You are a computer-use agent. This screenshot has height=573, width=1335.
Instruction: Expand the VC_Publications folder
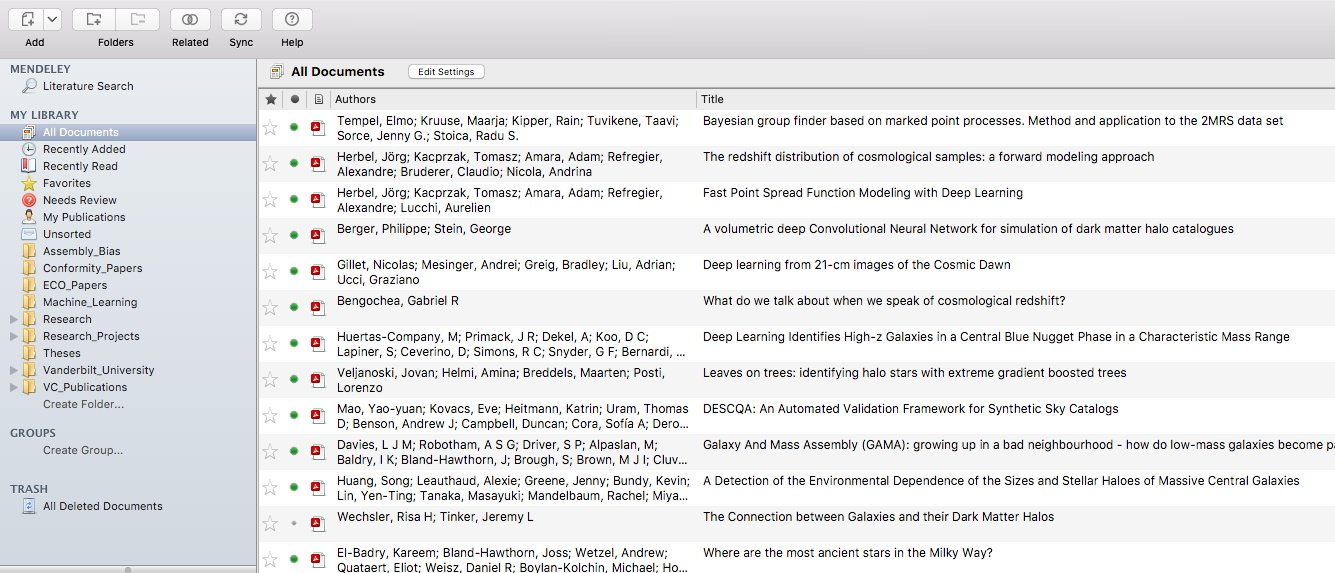pyautogui.click(x=13, y=388)
